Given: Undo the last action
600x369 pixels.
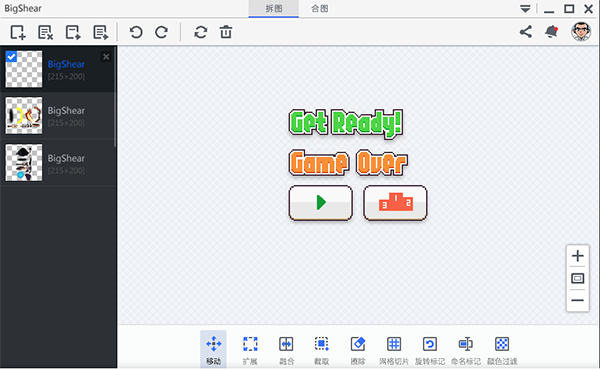Looking at the screenshot, I should [x=136, y=32].
